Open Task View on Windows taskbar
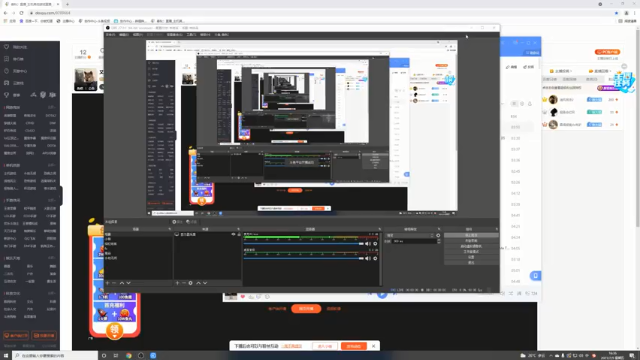Image resolution: width=640 pixels, height=360 pixels. pyautogui.click(x=116, y=356)
